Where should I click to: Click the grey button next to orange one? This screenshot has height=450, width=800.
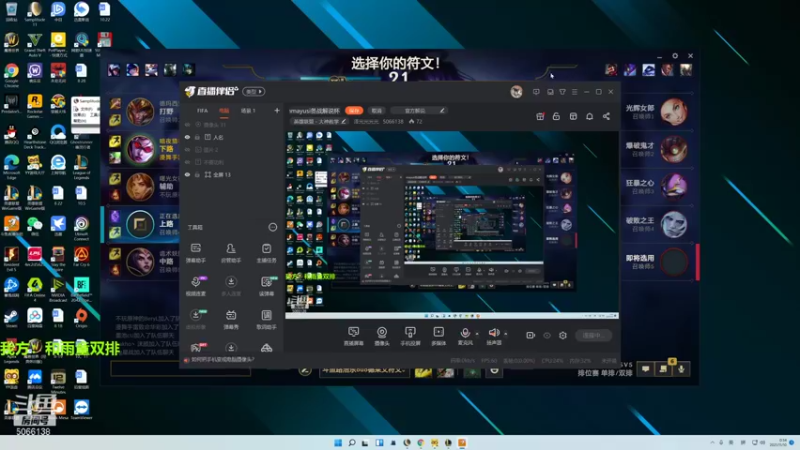pos(377,111)
